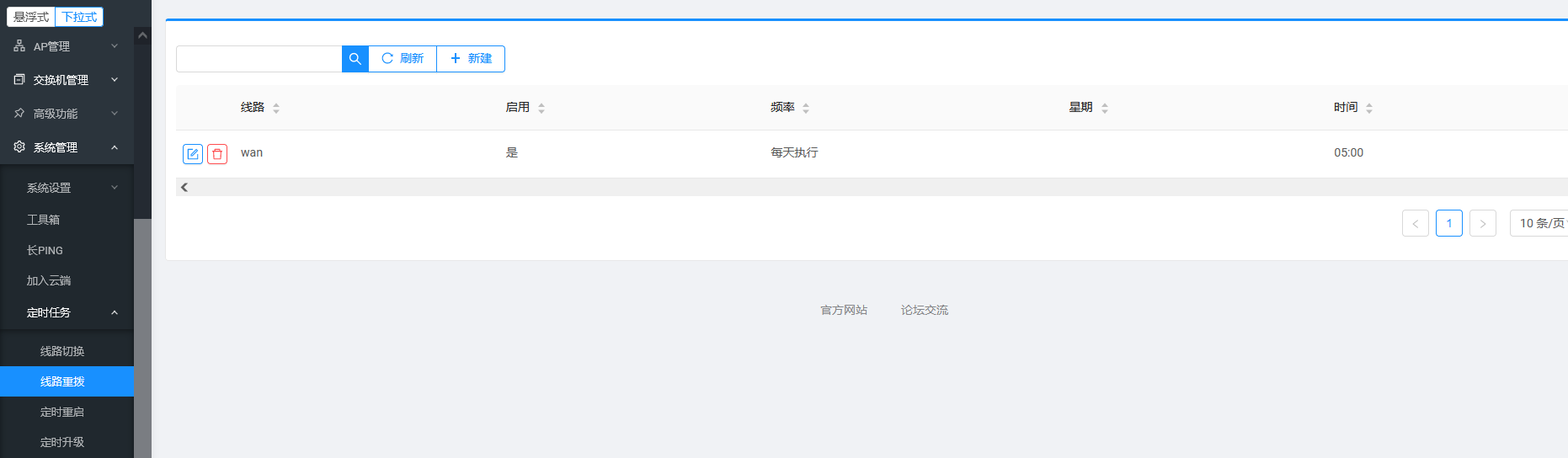Click the blue search magnifier icon
1568x458 pixels.
coord(355,59)
